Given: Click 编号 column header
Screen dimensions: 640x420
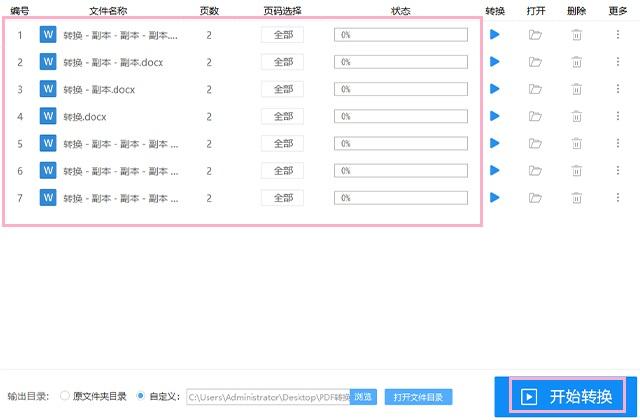Looking at the screenshot, I should tap(20, 11).
